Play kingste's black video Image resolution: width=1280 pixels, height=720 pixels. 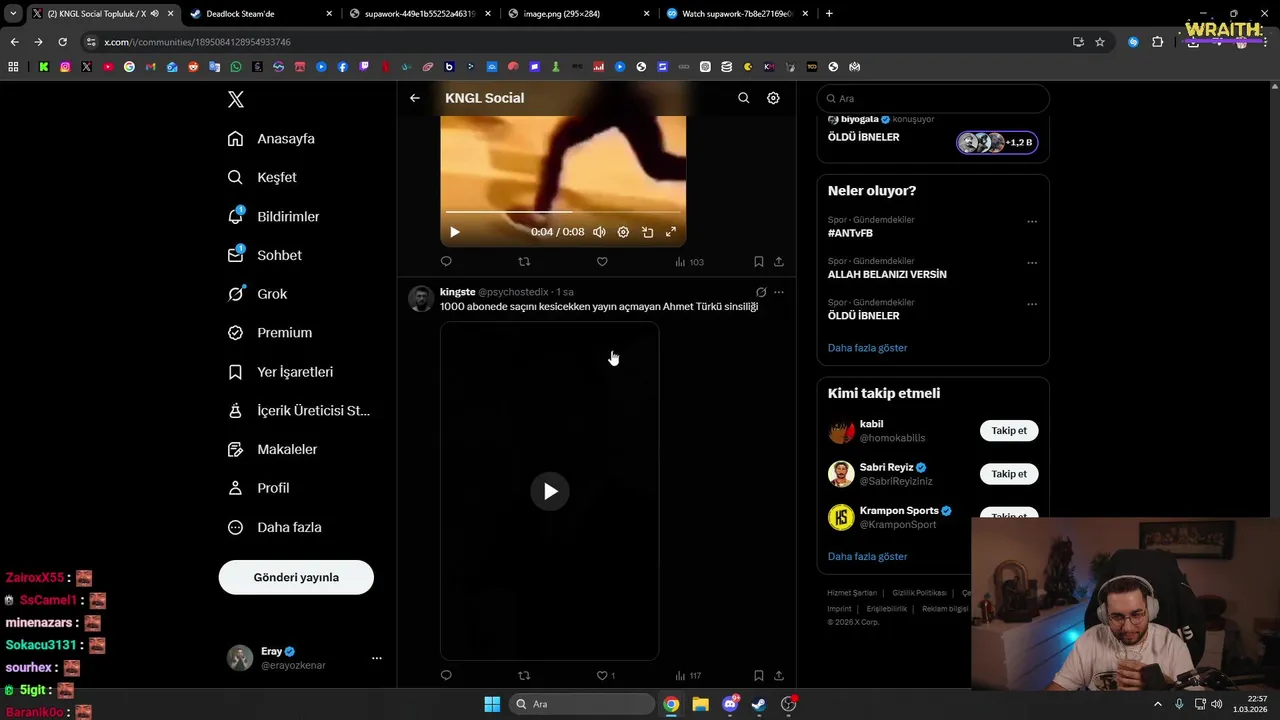pos(550,491)
